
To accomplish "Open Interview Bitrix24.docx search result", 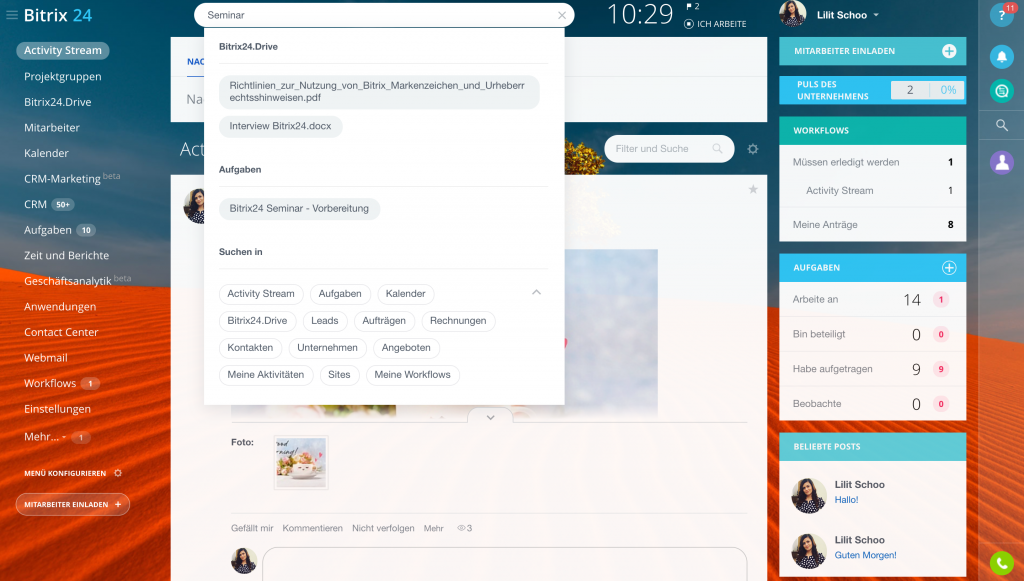I will pyautogui.click(x=280, y=126).
